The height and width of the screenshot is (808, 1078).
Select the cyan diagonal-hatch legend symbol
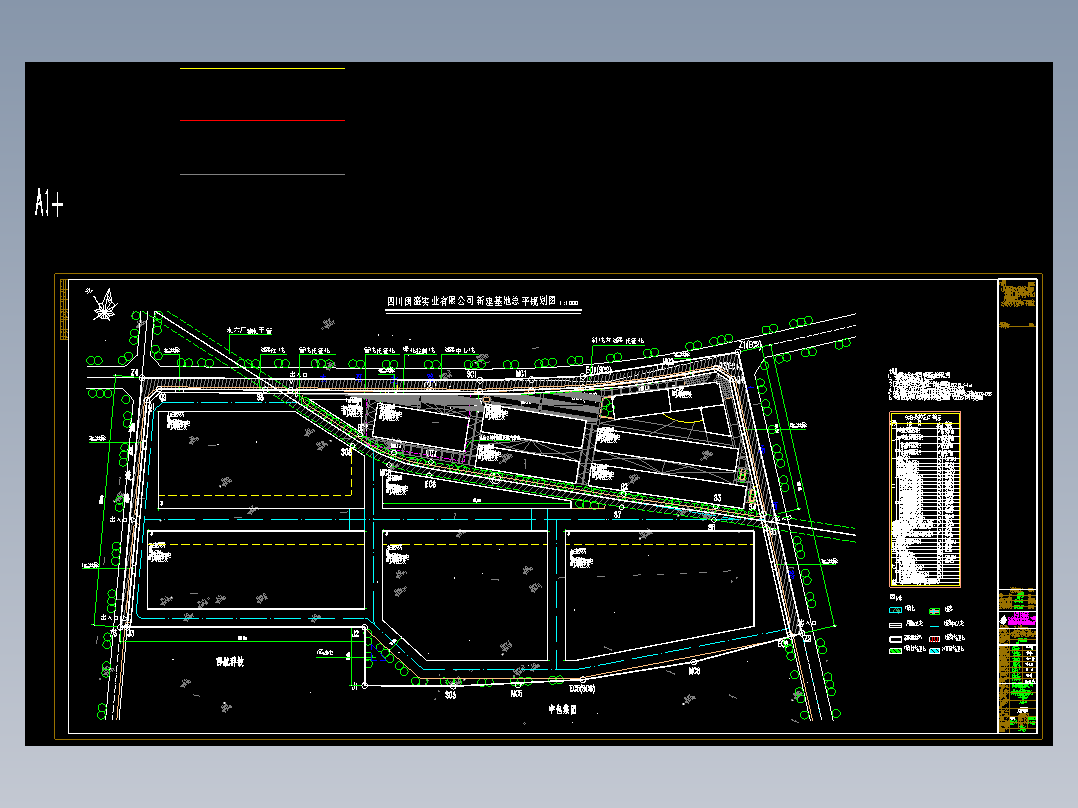(934, 651)
